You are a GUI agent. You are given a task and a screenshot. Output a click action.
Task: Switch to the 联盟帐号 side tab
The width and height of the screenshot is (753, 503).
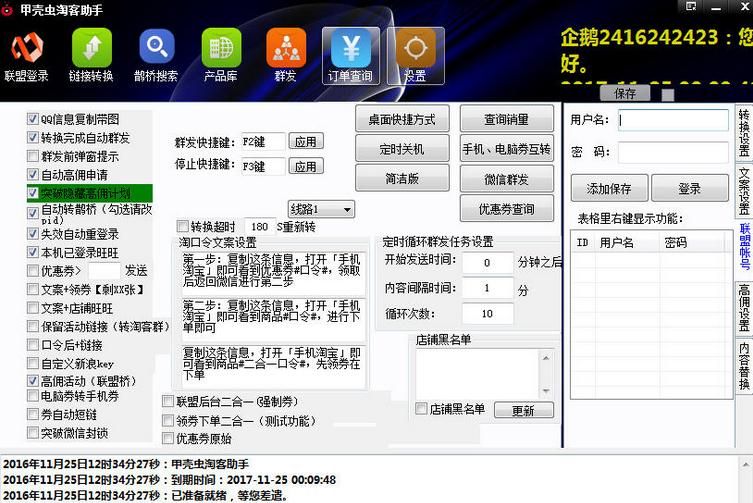click(743, 246)
